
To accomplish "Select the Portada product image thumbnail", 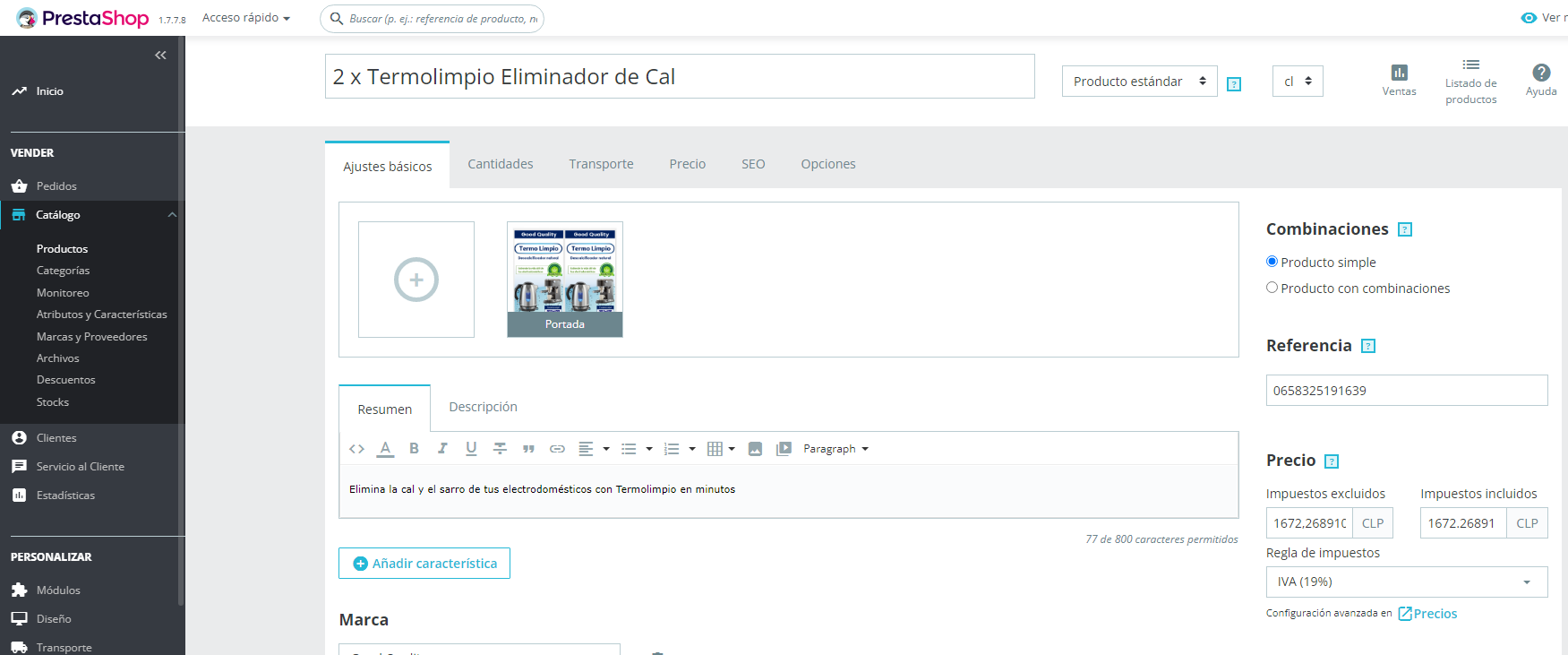I will click(565, 280).
